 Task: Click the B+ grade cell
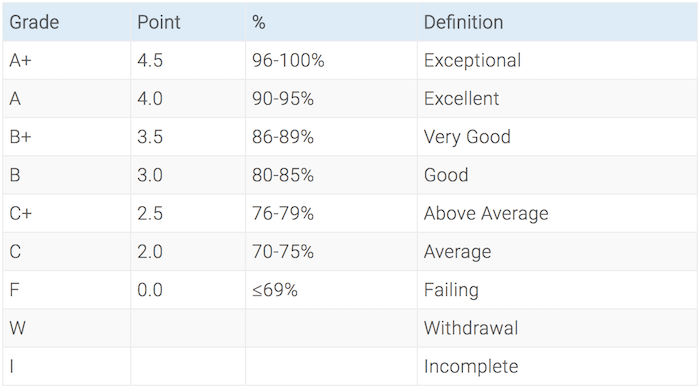pyautogui.click(x=67, y=137)
